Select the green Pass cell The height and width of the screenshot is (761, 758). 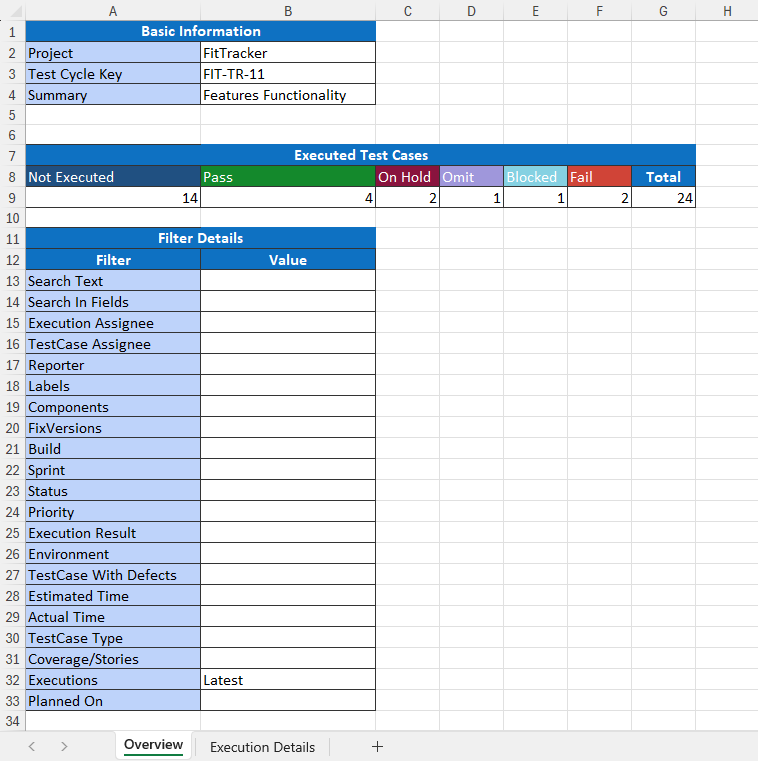288,177
